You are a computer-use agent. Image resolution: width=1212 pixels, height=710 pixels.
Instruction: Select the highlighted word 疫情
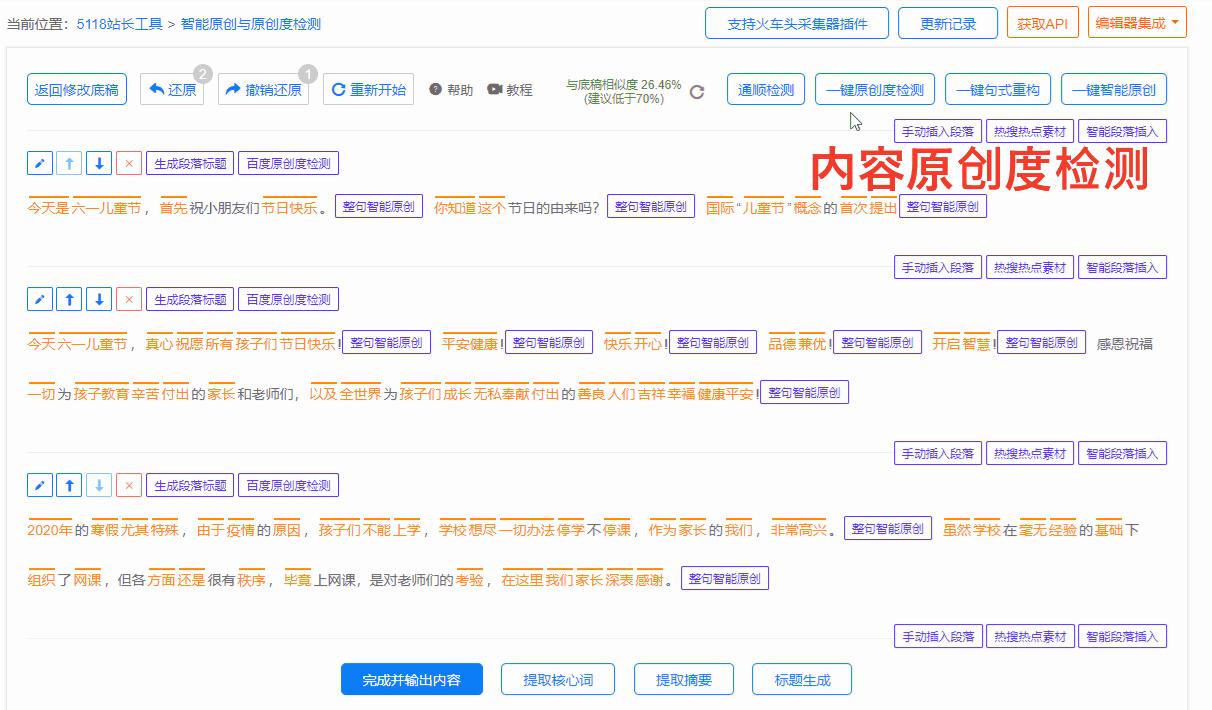point(241,530)
